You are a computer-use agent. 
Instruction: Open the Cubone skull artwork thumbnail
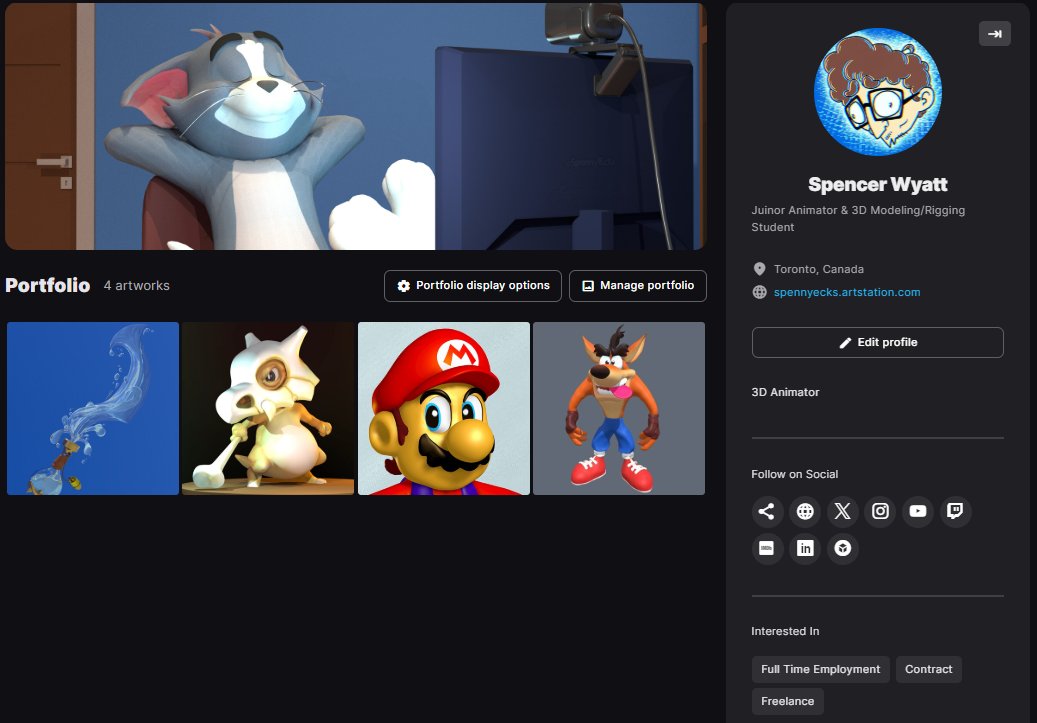(x=268, y=408)
